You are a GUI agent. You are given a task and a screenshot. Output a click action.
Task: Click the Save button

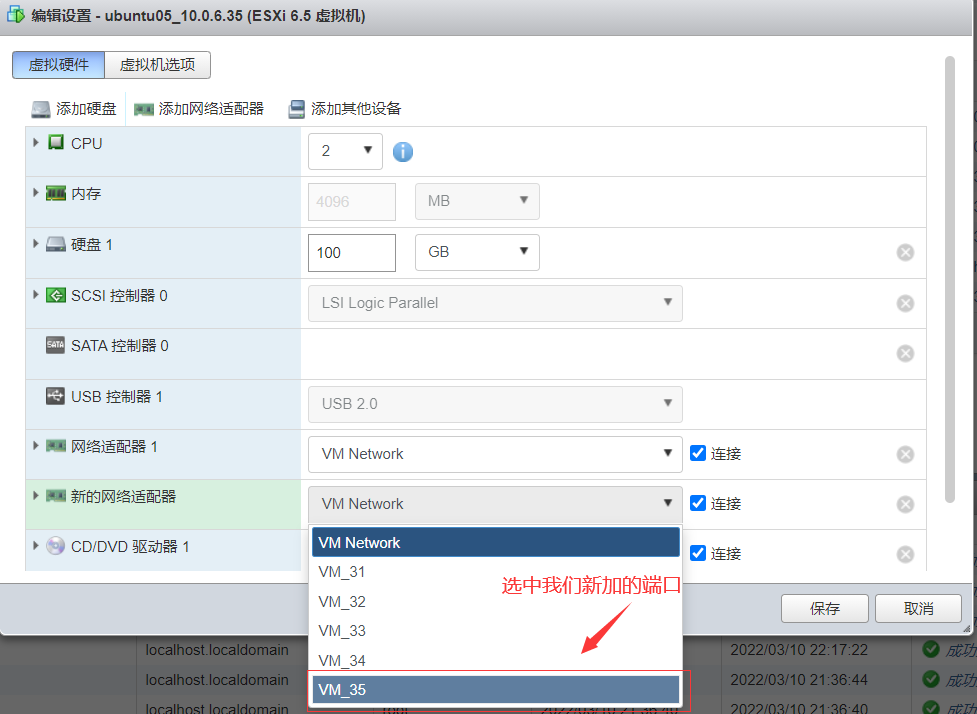click(x=824, y=608)
